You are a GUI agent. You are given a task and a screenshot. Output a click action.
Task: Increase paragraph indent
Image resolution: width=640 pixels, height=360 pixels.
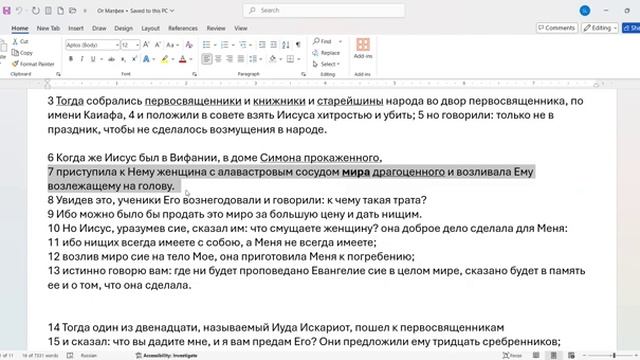pyautogui.click(x=273, y=44)
